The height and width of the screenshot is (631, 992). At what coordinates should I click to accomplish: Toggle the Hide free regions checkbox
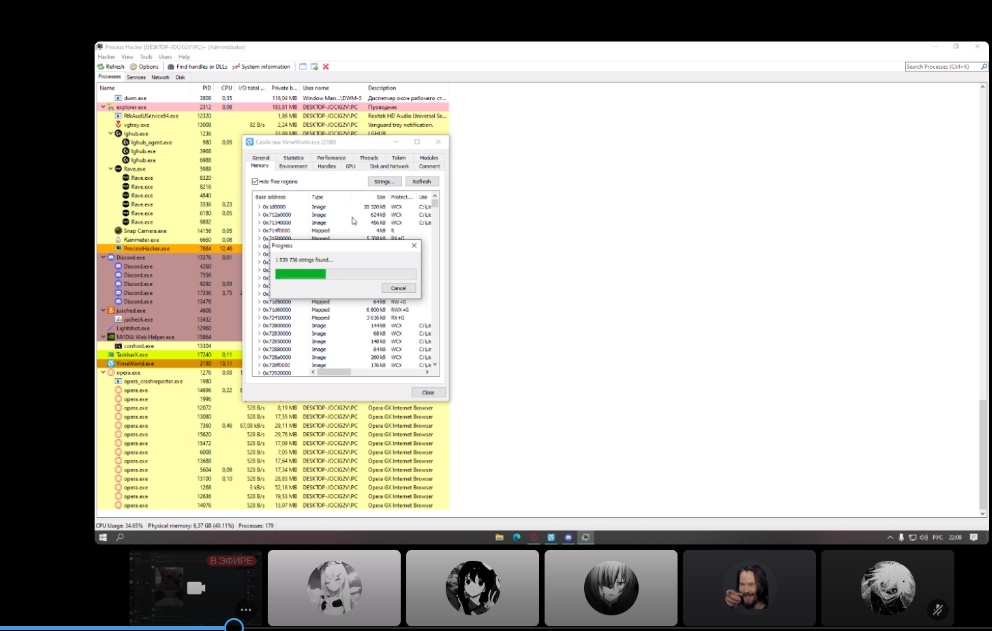point(255,181)
